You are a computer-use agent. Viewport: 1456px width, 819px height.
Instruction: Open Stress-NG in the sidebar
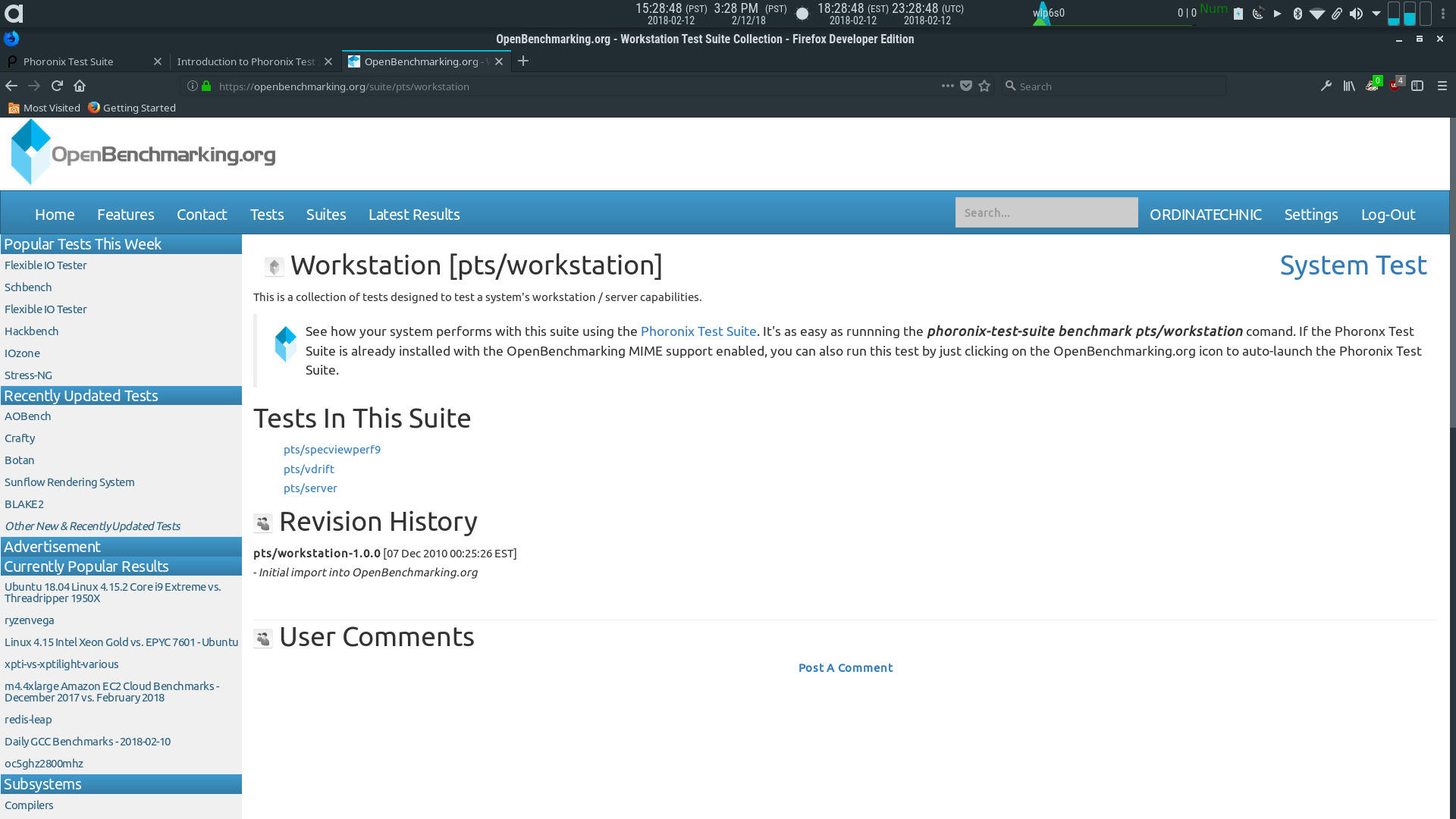(28, 375)
